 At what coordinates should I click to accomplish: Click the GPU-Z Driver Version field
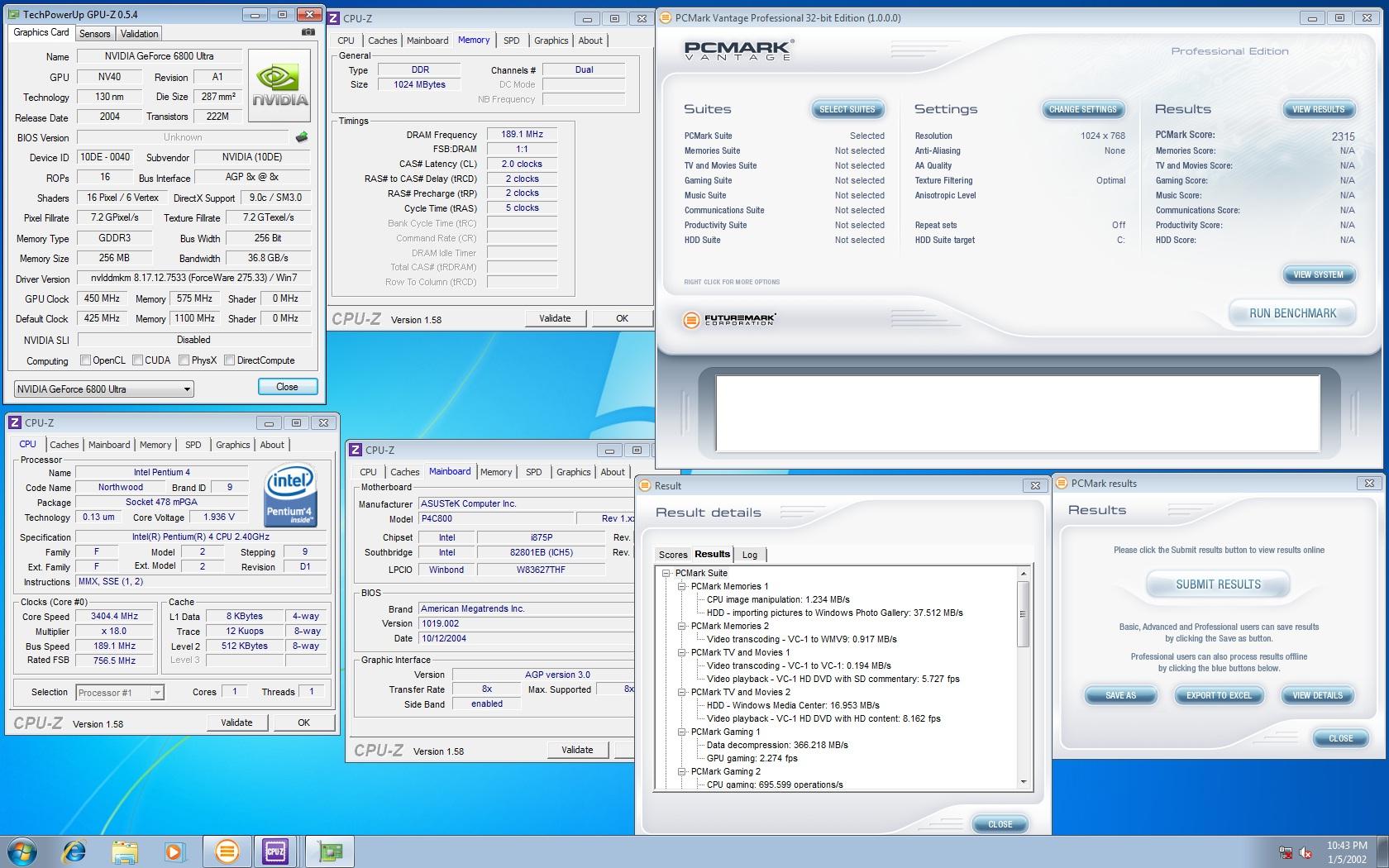pyautogui.click(x=193, y=278)
